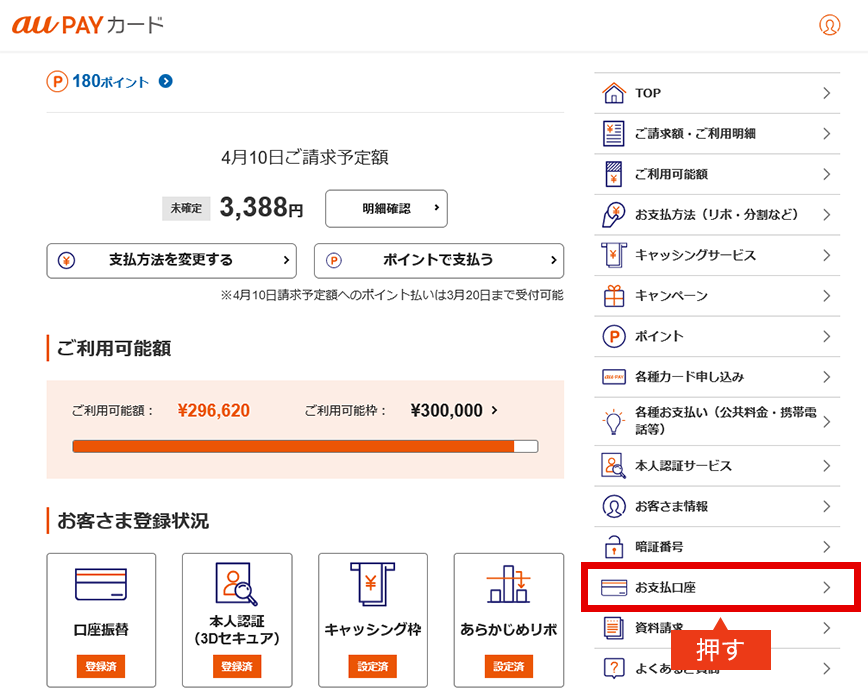The width and height of the screenshot is (868, 690).
Task: Open the ご利用可能額 menu chevron arrow
Action: [x=826, y=174]
